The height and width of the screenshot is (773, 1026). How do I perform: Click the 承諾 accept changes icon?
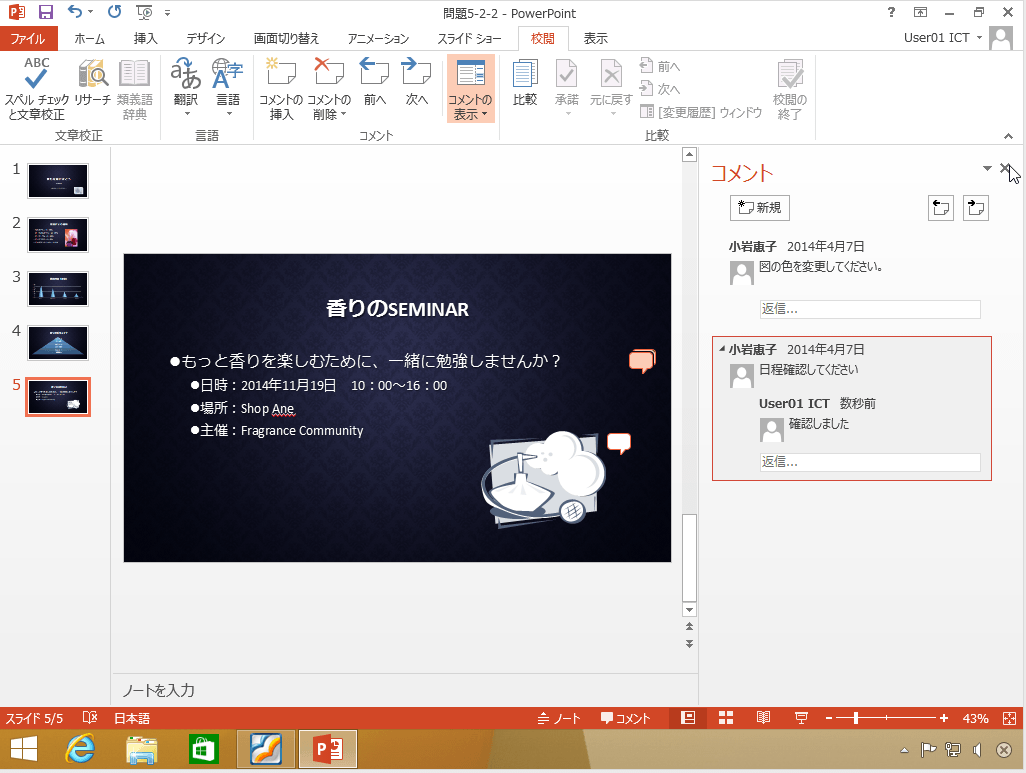566,85
